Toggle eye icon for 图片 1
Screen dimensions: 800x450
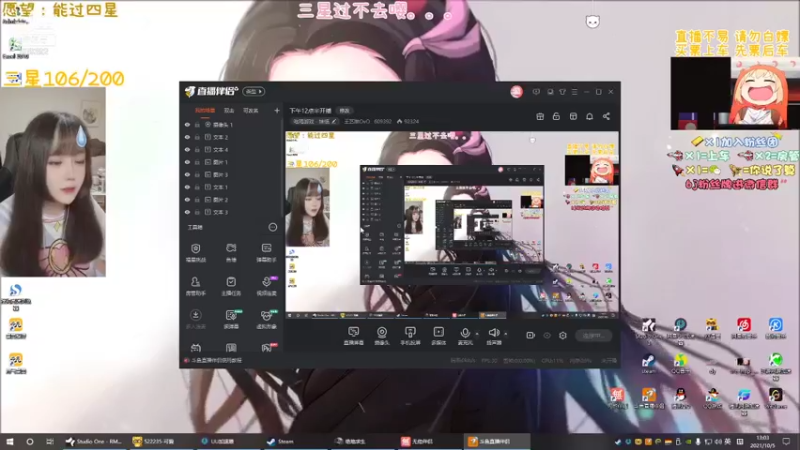point(187,162)
